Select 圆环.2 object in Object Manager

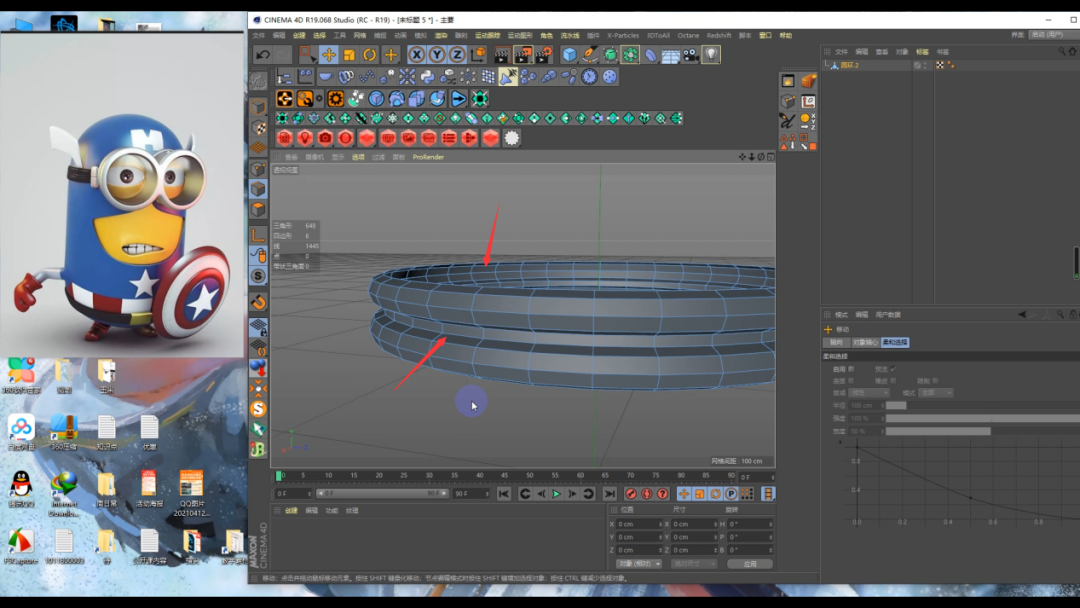(x=849, y=65)
